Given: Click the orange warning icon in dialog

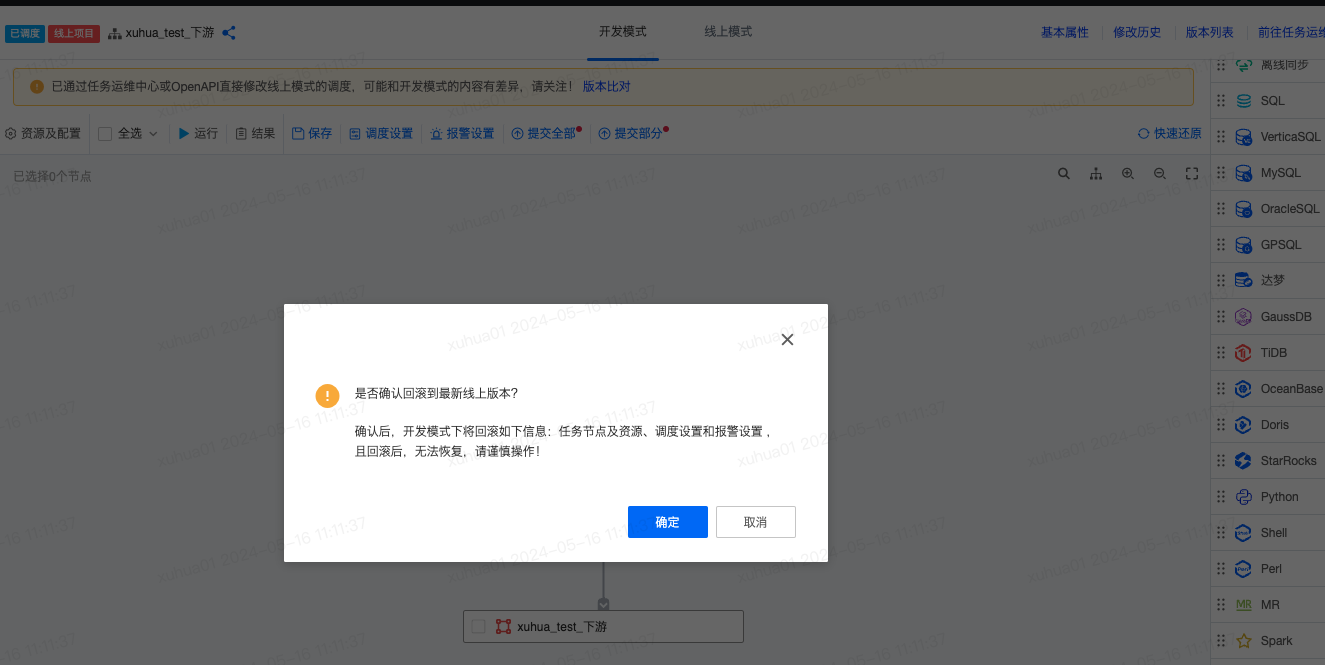Looking at the screenshot, I should pos(327,395).
